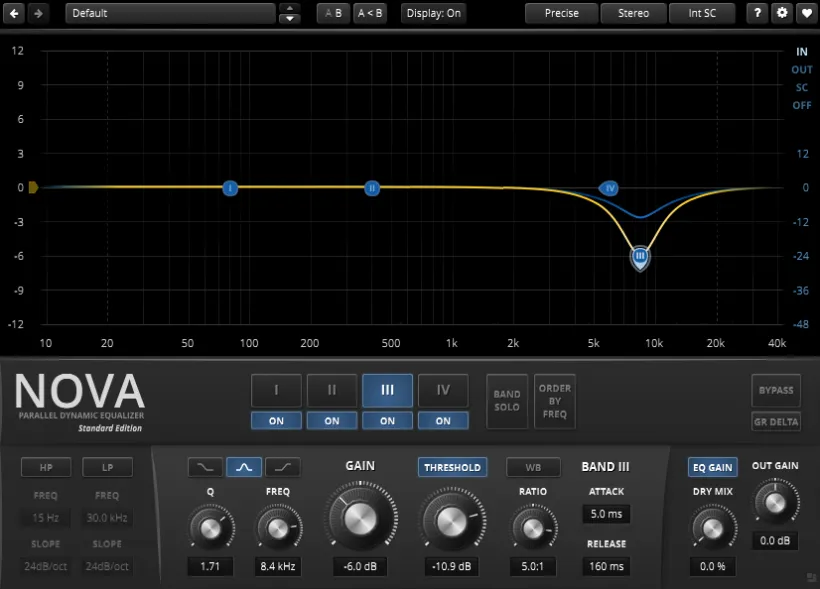Select low shelf filter shape icon
This screenshot has height=589, width=820.
click(205, 467)
